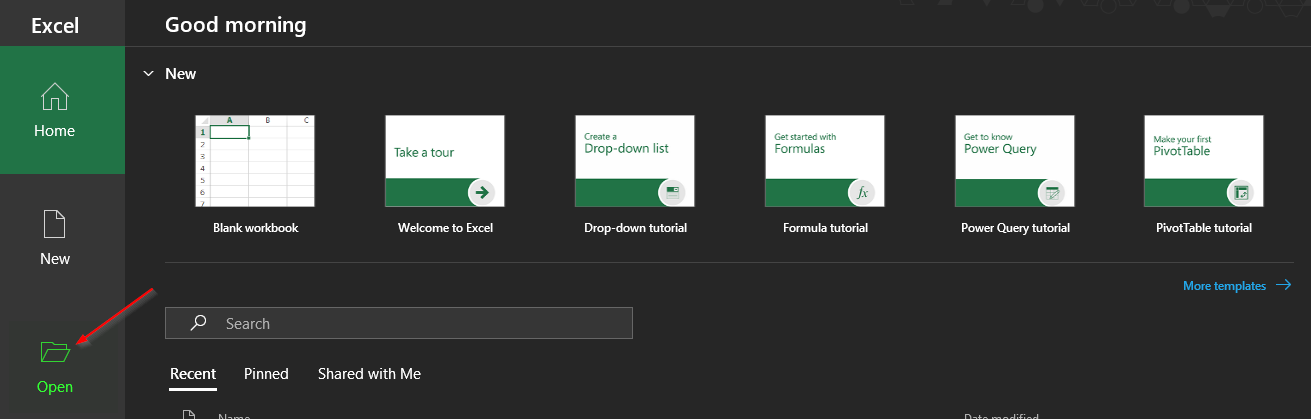Open the Formulas tutorial thumbnail
Screen dimensions: 1311x419
[825, 161]
